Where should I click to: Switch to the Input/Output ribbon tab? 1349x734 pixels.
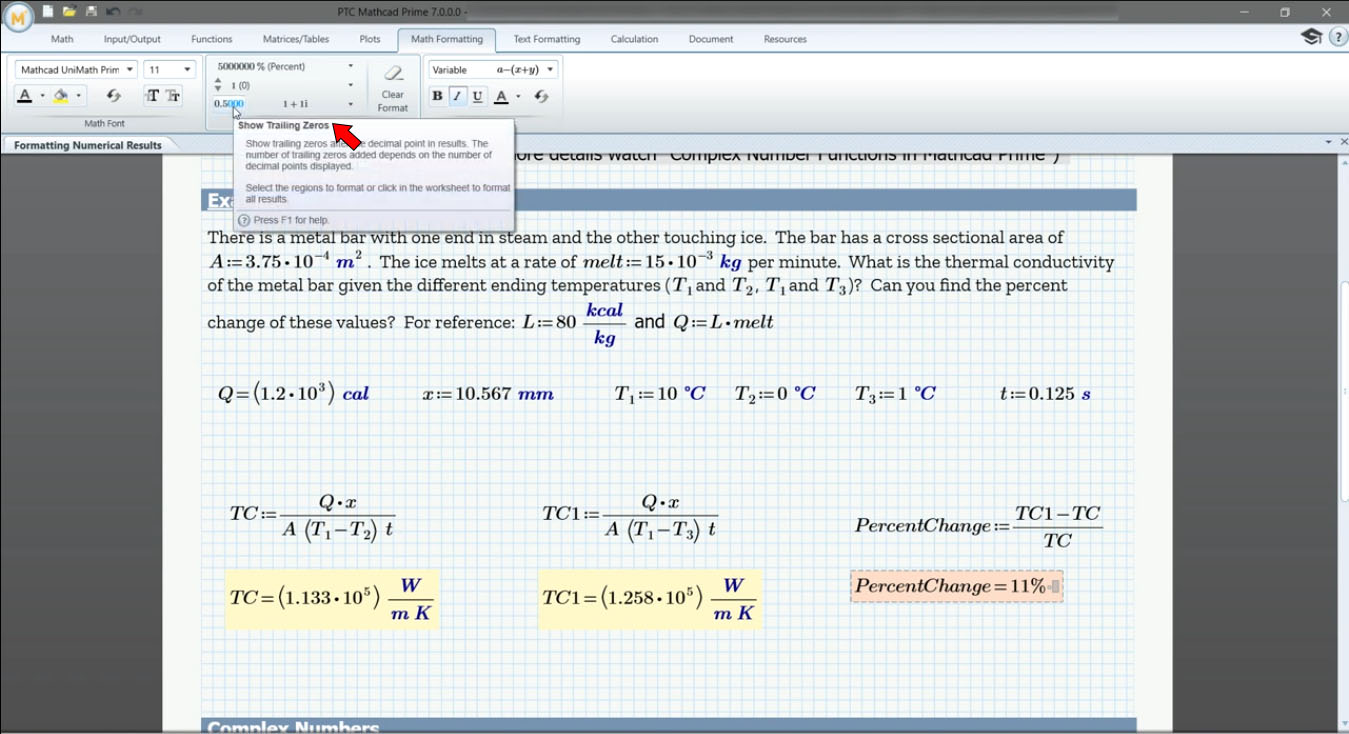(x=132, y=39)
